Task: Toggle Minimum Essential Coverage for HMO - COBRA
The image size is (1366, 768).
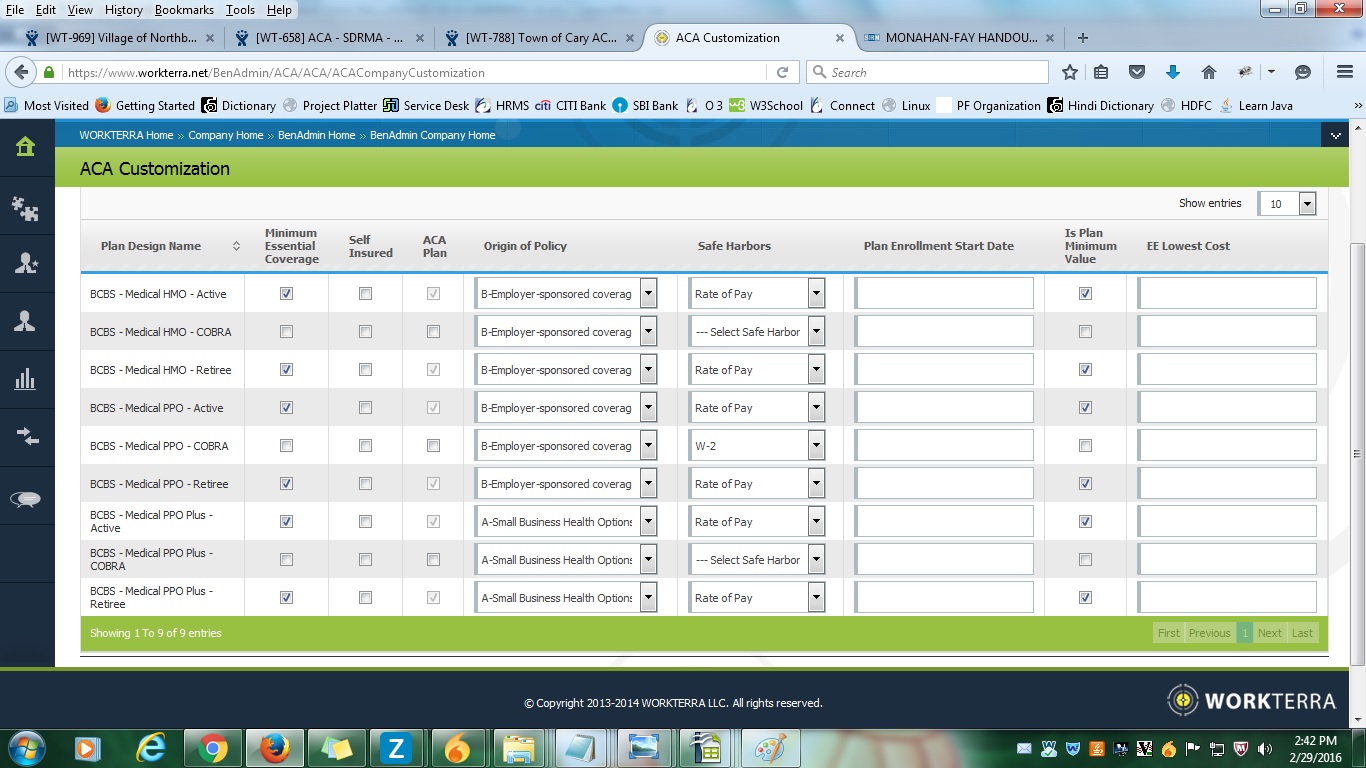Action: tap(287, 332)
